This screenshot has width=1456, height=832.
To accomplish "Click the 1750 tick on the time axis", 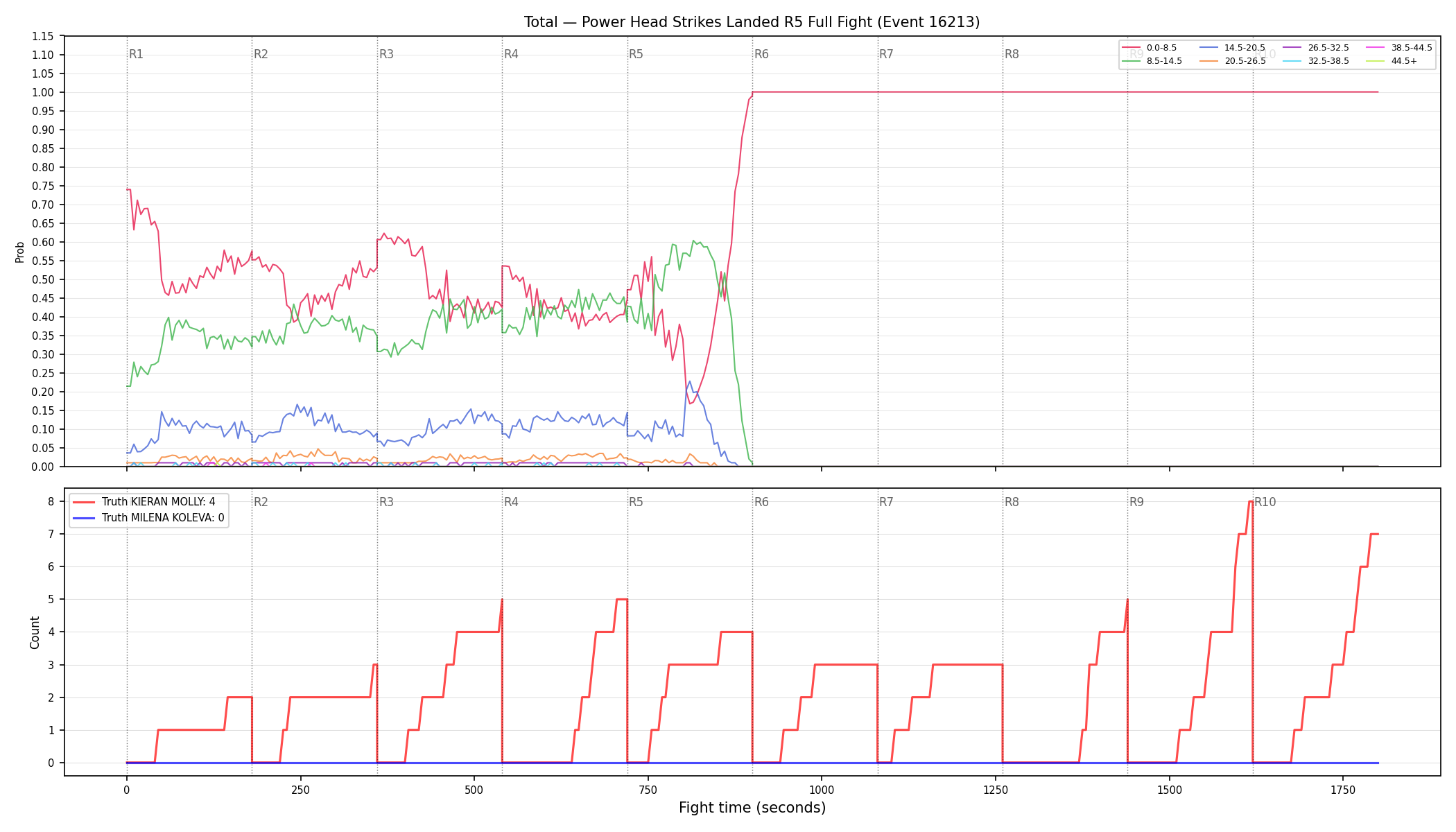I will pyautogui.click(x=1343, y=789).
